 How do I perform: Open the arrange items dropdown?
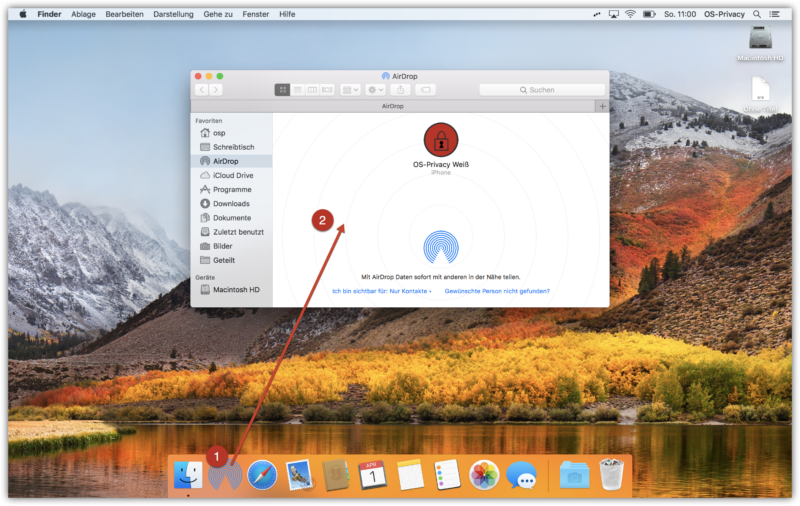(350, 90)
